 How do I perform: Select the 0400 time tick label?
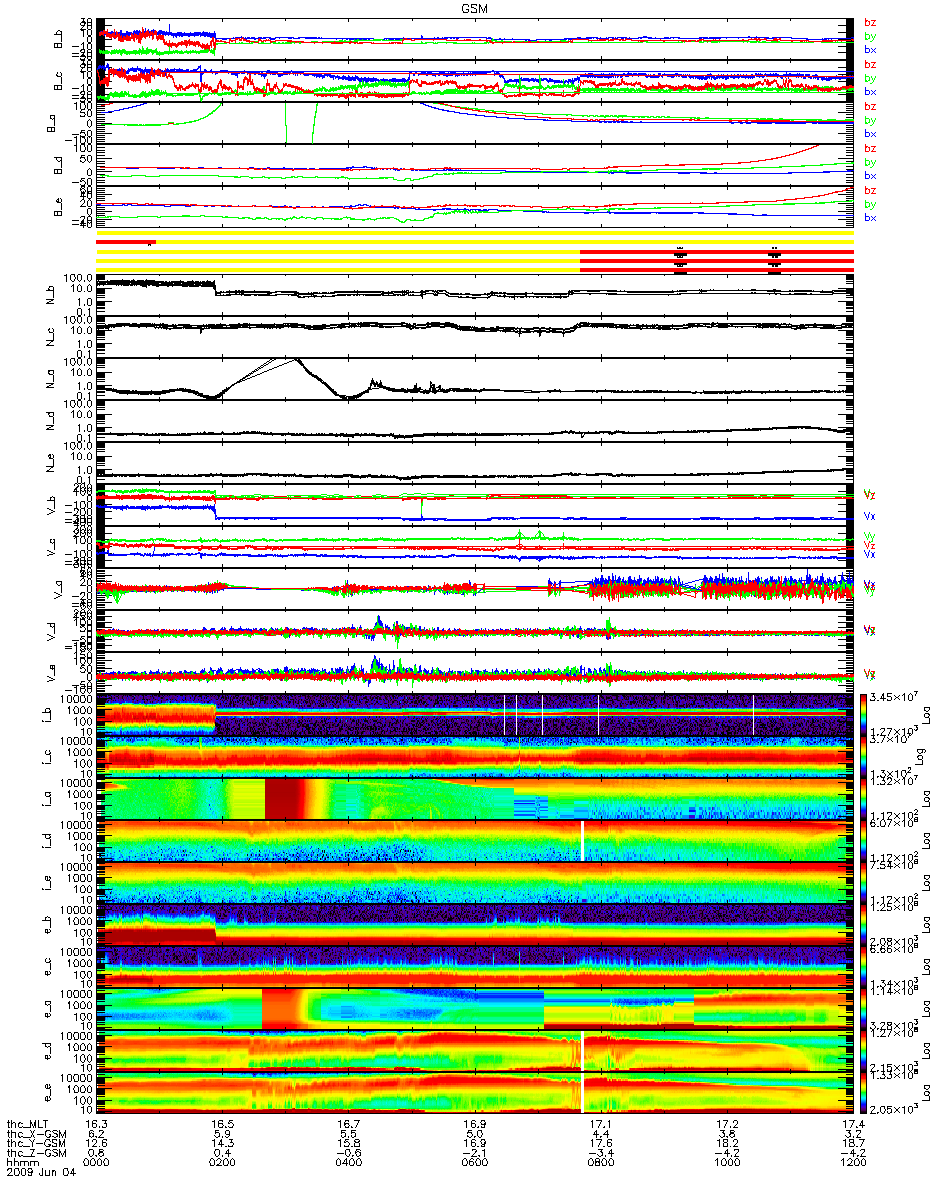click(349, 1164)
